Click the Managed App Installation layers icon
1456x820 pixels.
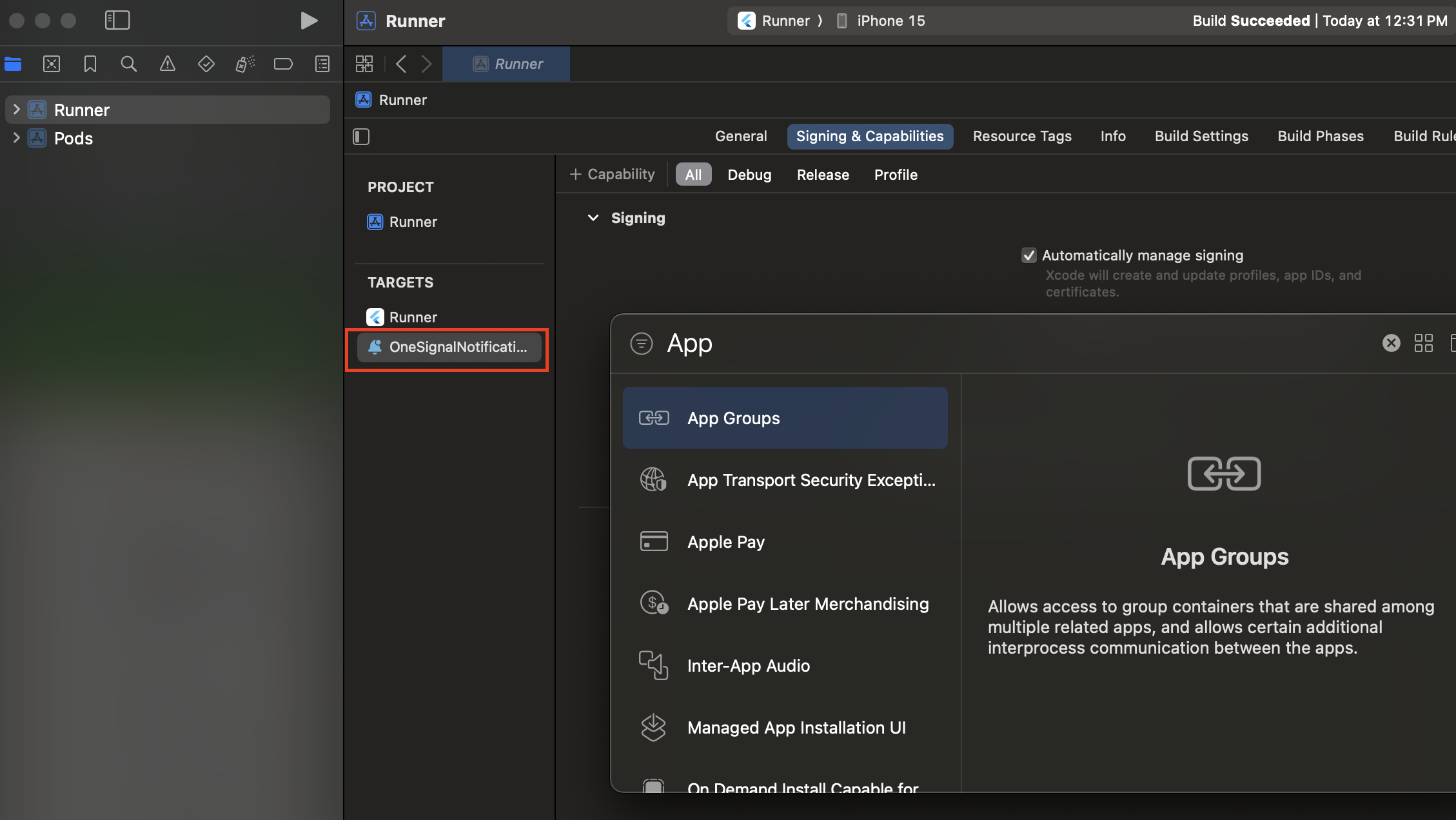tap(654, 727)
